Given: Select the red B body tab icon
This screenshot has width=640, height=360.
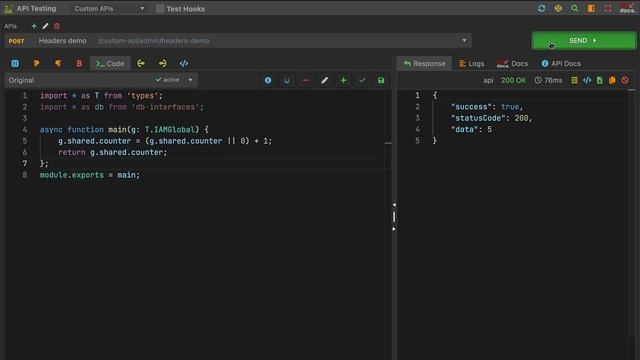Looking at the screenshot, I should click(79, 63).
